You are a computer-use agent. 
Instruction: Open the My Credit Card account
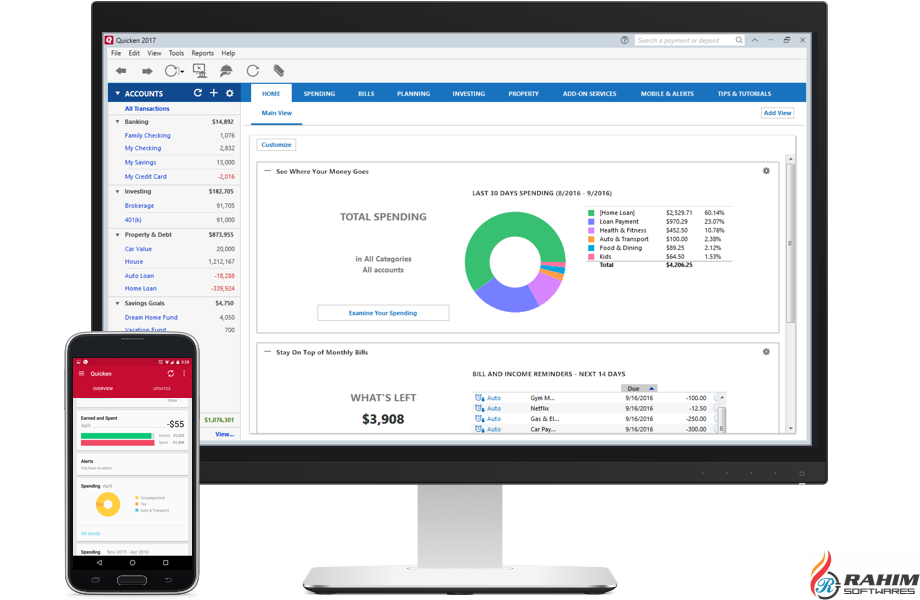pos(146,177)
